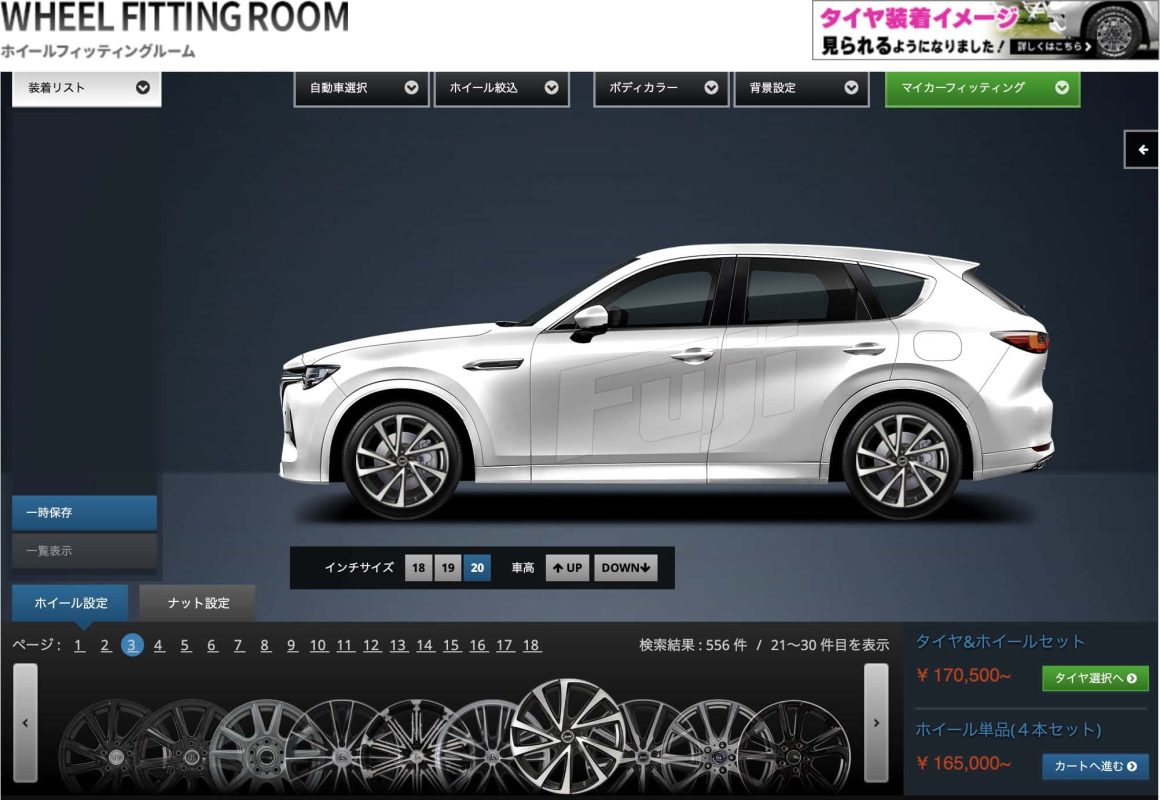Click the カートへ進む button
1160x800 pixels.
click(1094, 766)
